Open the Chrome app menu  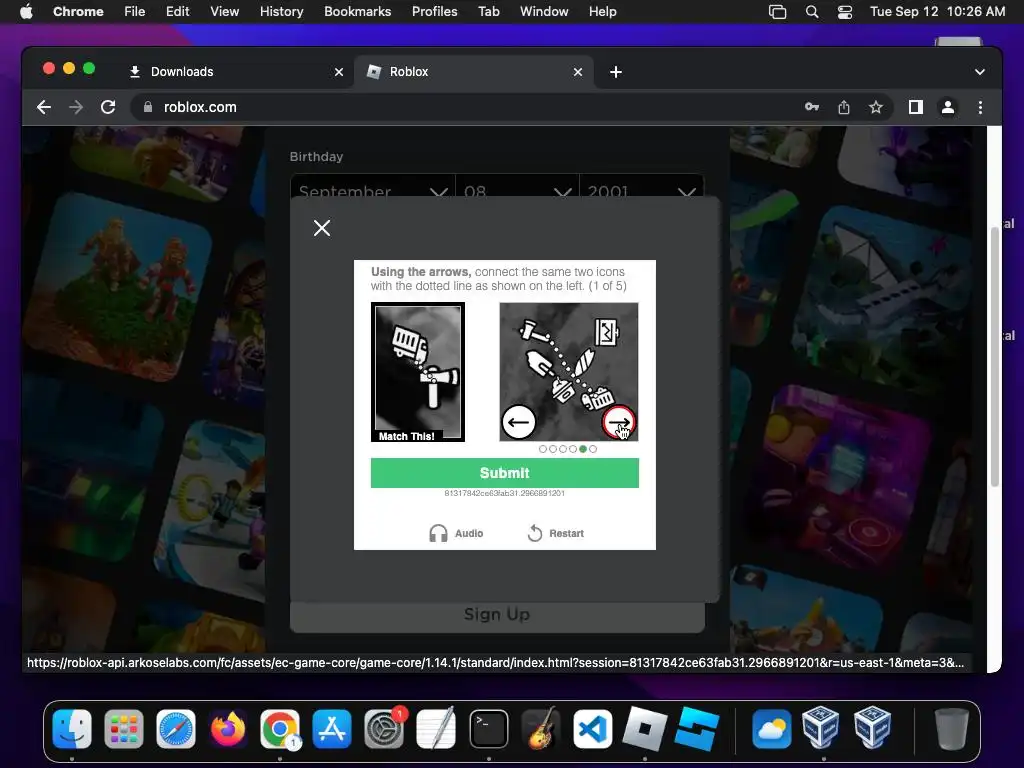pos(78,11)
